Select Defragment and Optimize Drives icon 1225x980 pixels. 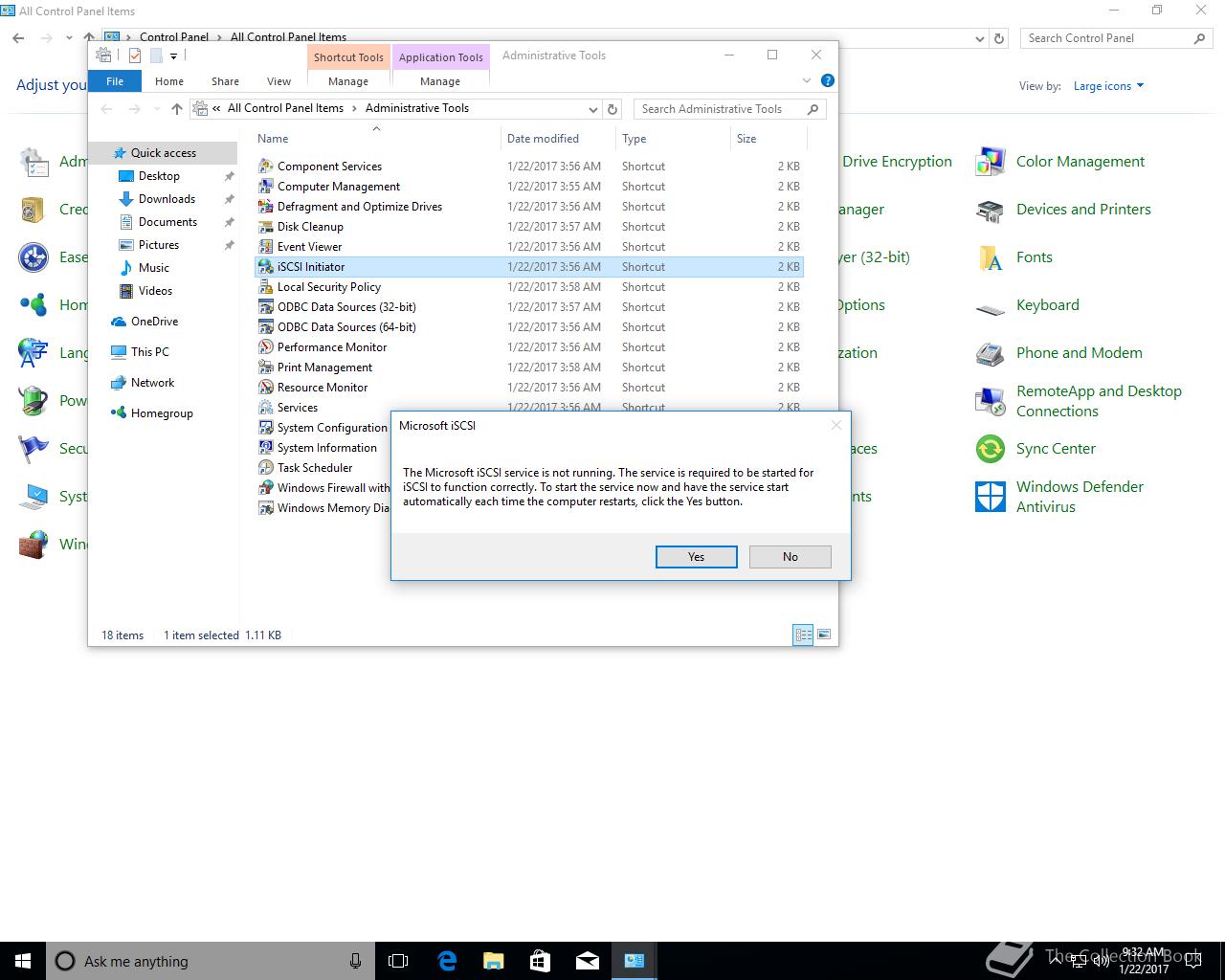[266, 207]
